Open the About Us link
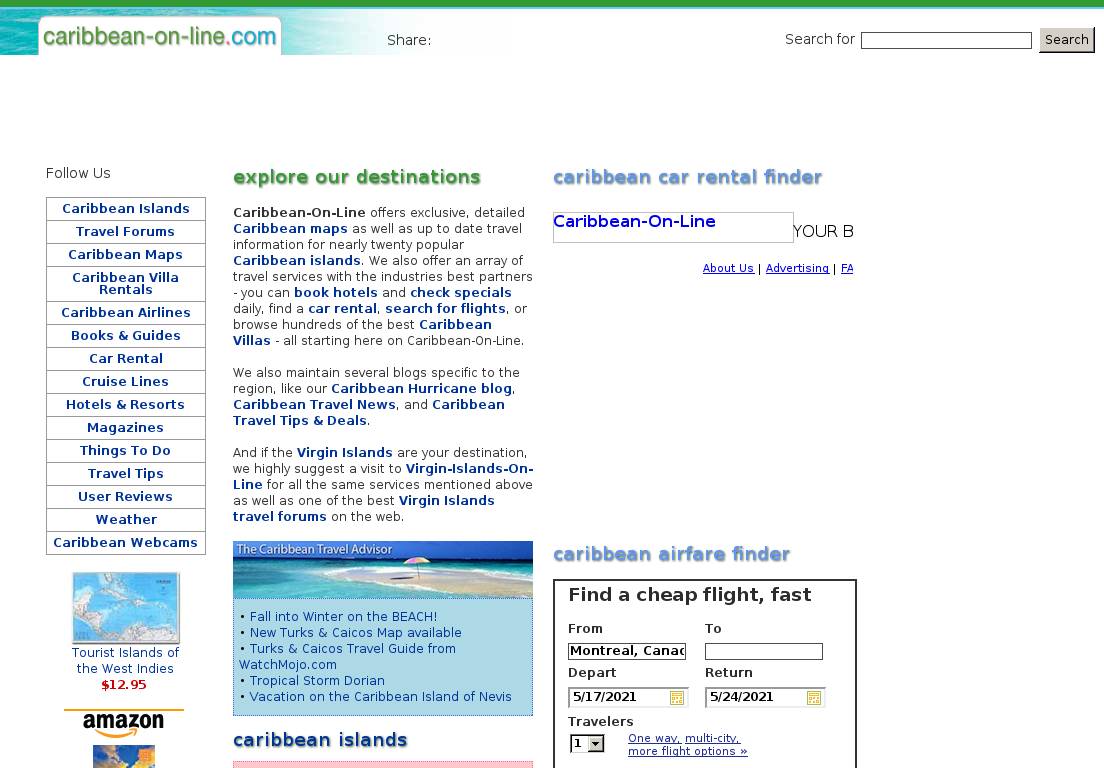 [728, 268]
